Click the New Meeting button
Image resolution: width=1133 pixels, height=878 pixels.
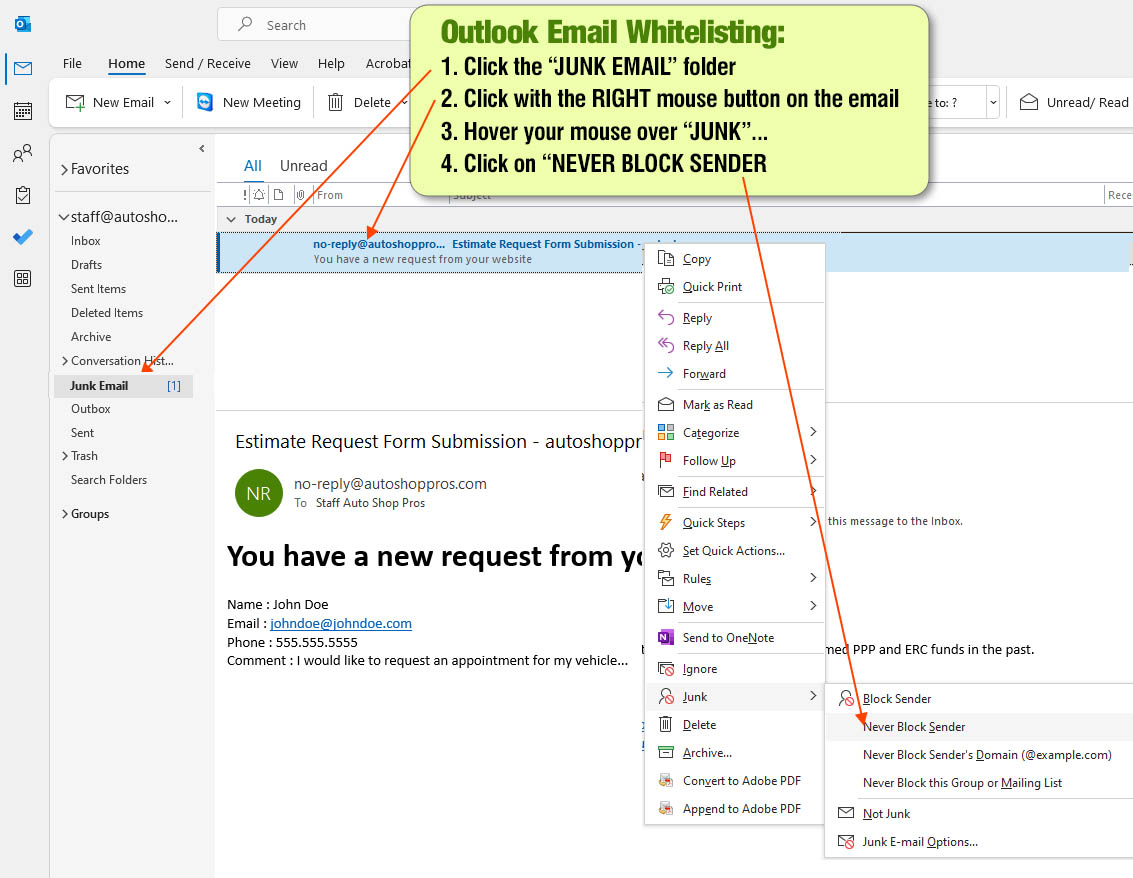[249, 102]
